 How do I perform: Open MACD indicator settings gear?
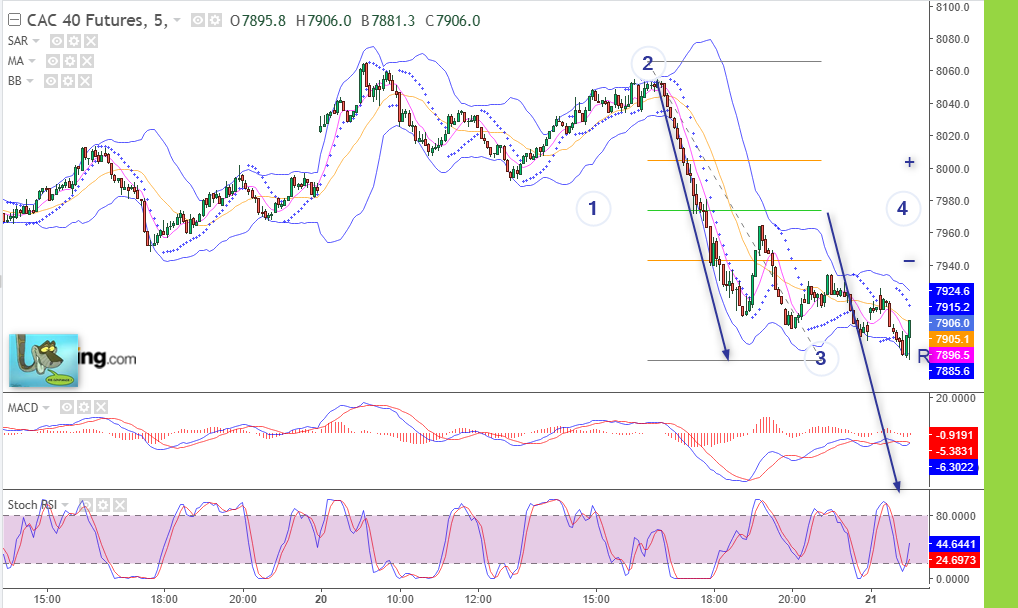(x=84, y=407)
